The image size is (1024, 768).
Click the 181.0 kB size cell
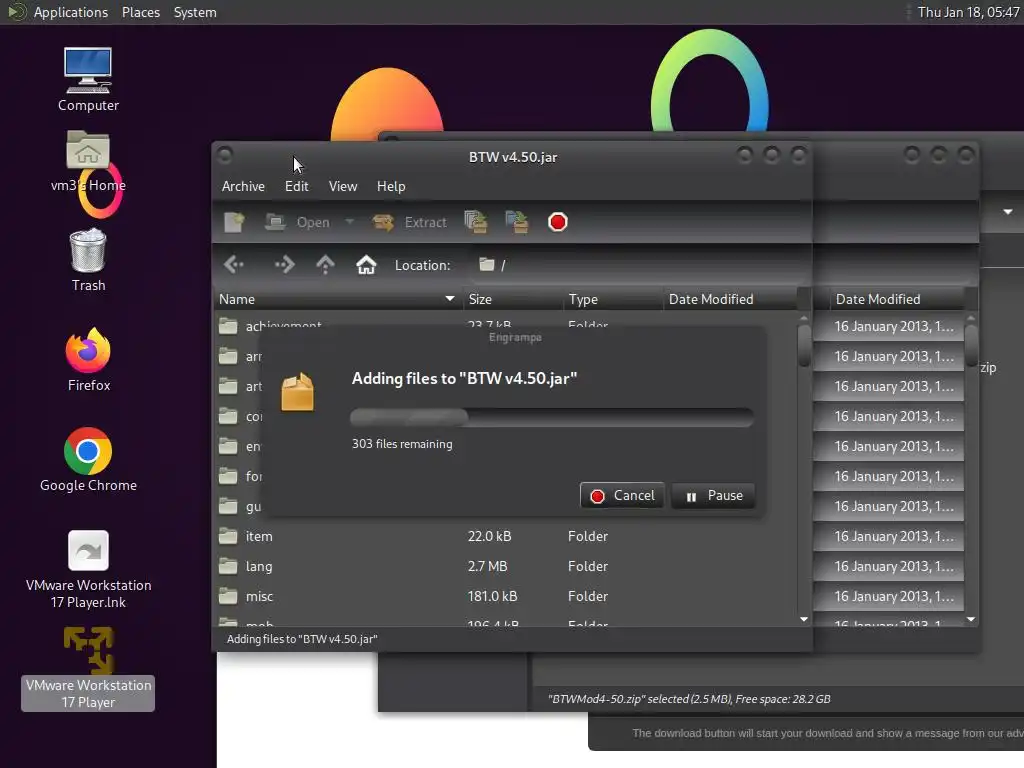point(492,596)
